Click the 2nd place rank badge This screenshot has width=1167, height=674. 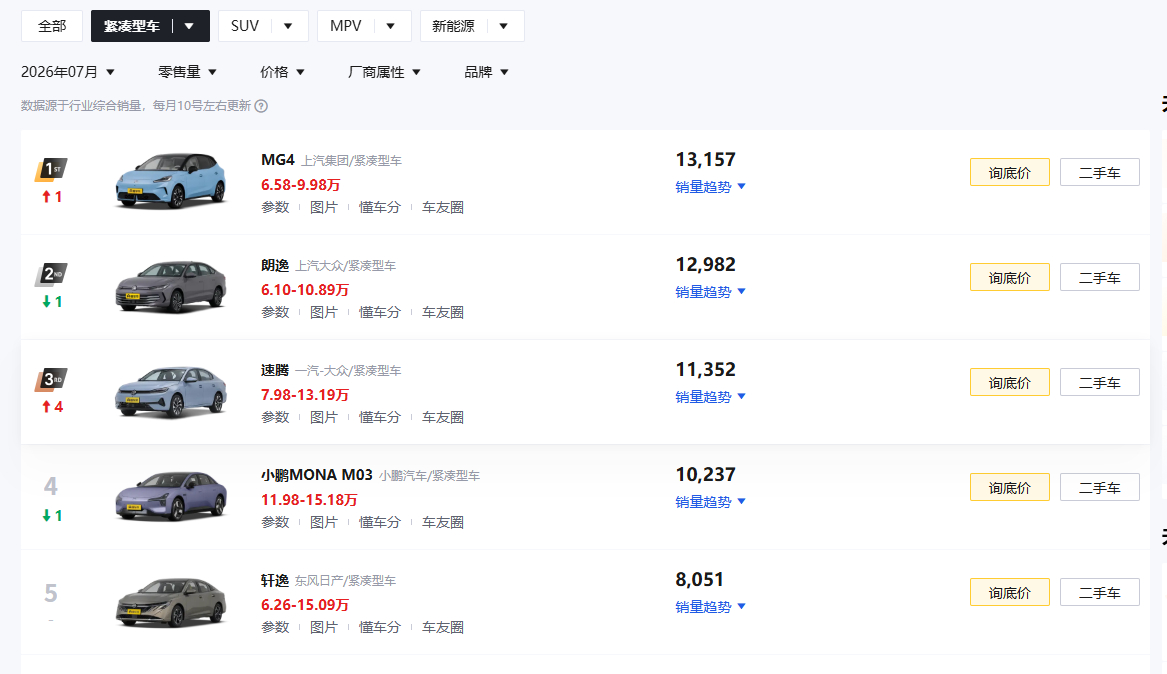coord(51,275)
